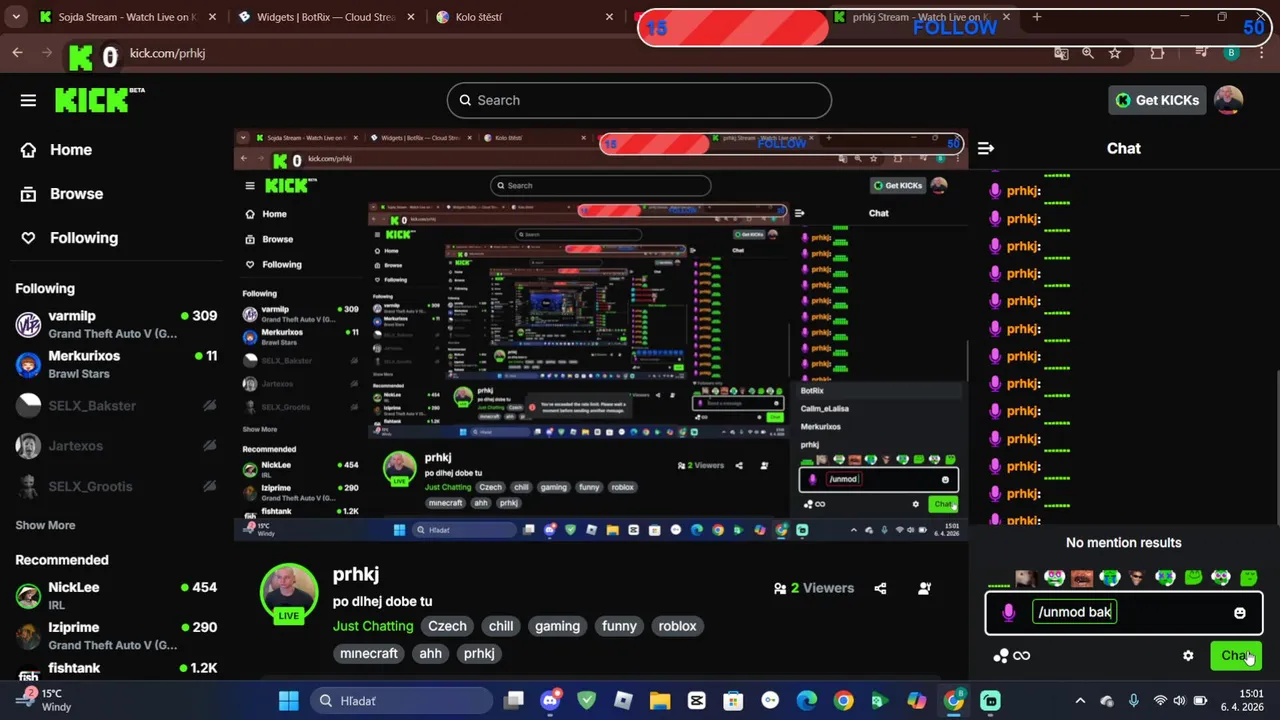
Task: Open SELX_Bakster offline channel
Action: [x=115, y=405]
